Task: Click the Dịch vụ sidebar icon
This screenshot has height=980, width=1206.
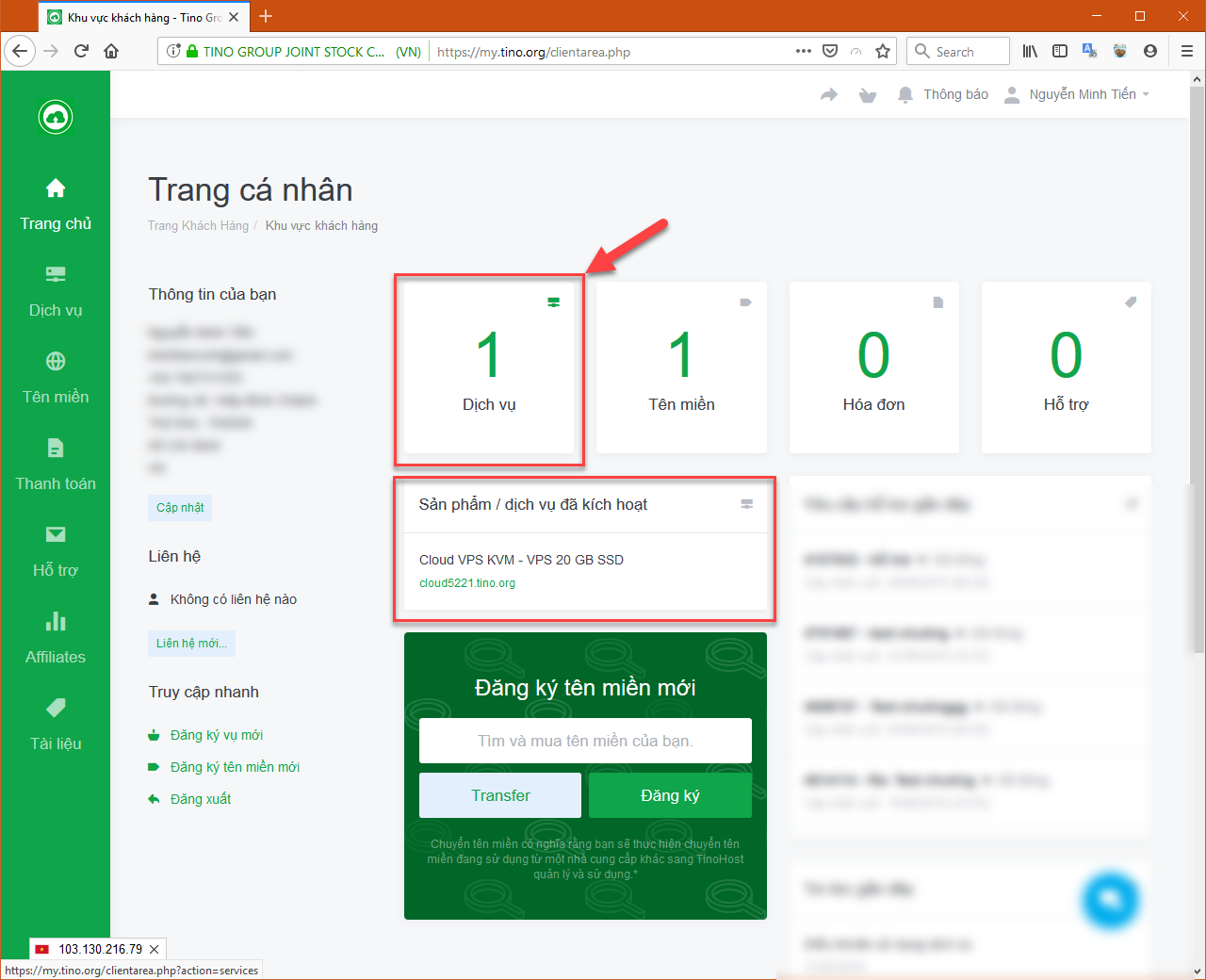Action: [x=56, y=274]
